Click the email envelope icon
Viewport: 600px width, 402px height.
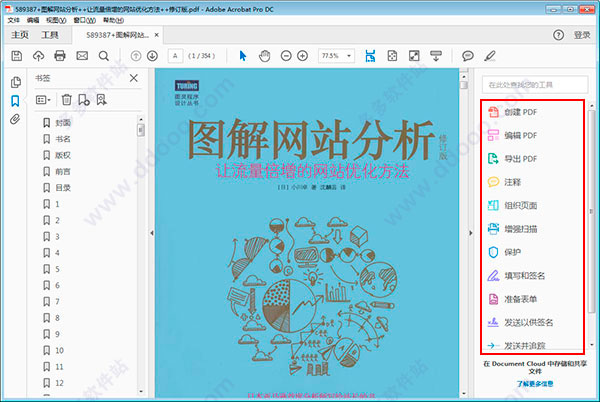pyautogui.click(x=82, y=56)
